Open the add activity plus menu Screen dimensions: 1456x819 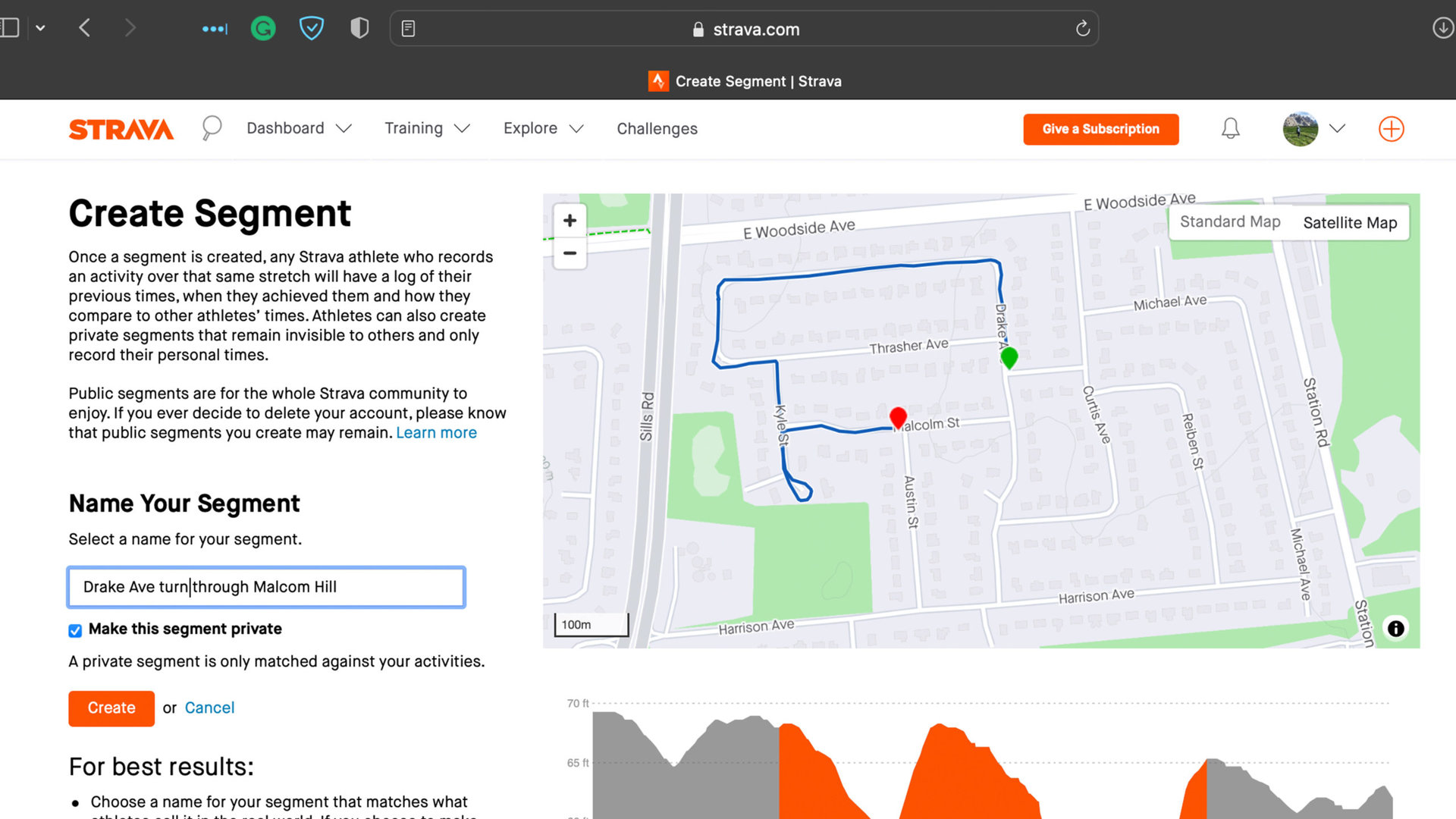1391,129
